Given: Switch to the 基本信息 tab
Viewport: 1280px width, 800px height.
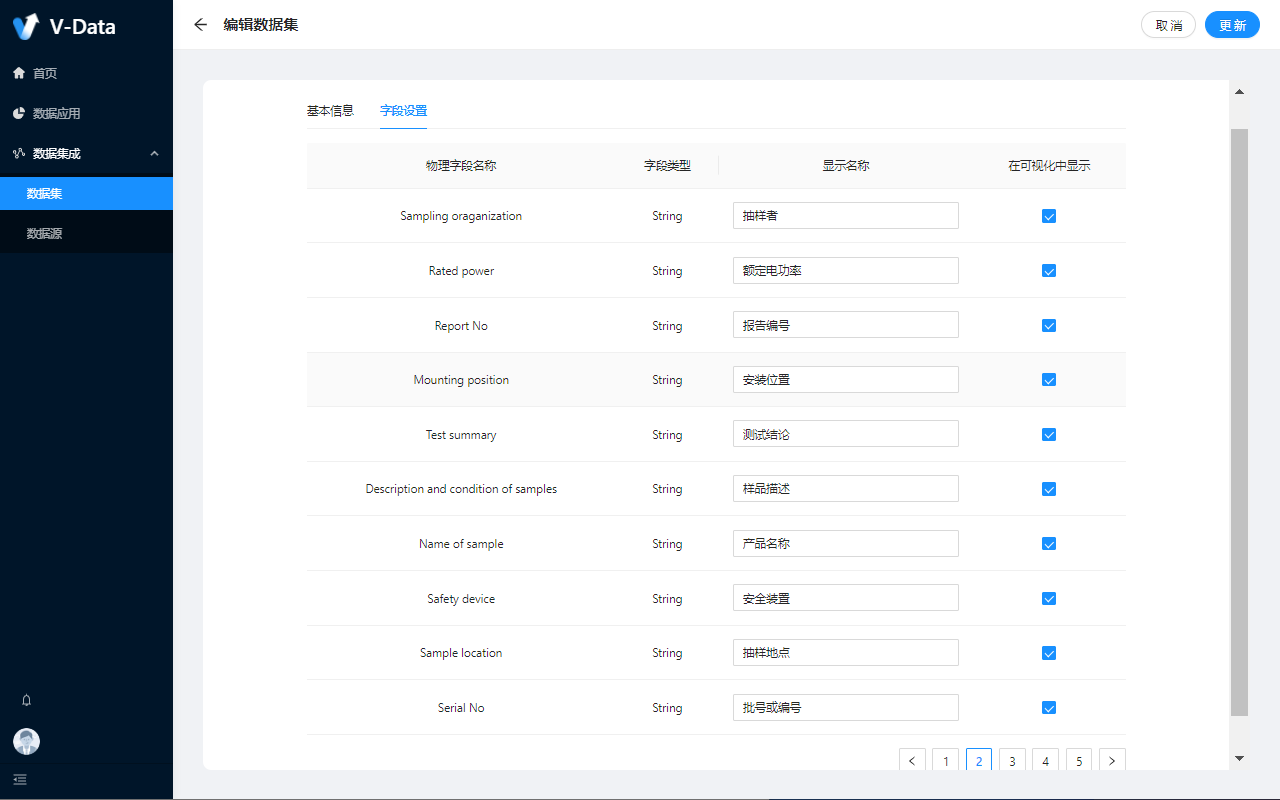Looking at the screenshot, I should pos(330,111).
